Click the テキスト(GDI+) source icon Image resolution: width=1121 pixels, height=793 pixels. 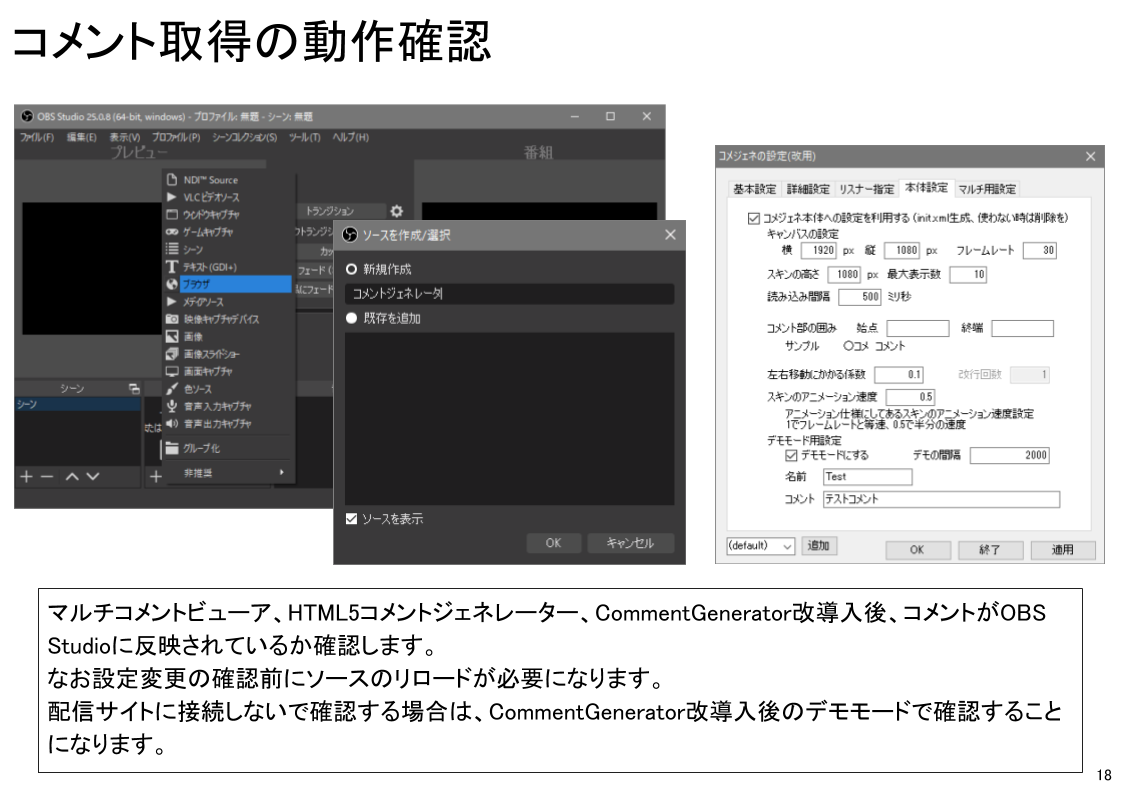click(172, 265)
